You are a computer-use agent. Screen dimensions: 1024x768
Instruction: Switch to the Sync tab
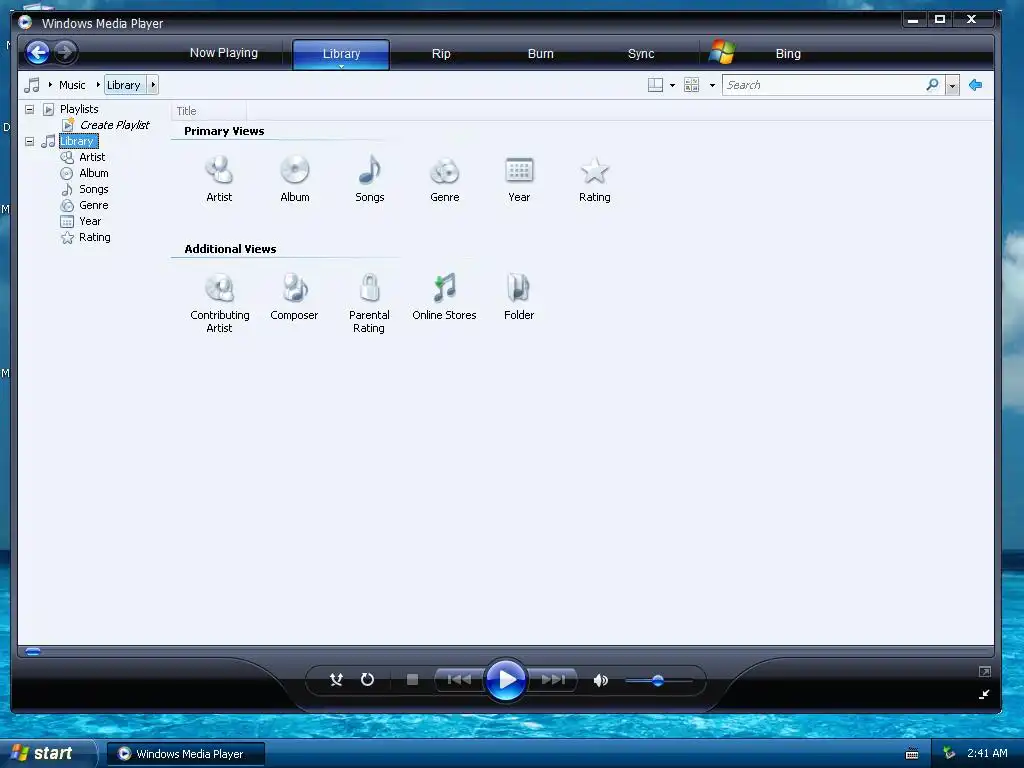click(x=641, y=54)
